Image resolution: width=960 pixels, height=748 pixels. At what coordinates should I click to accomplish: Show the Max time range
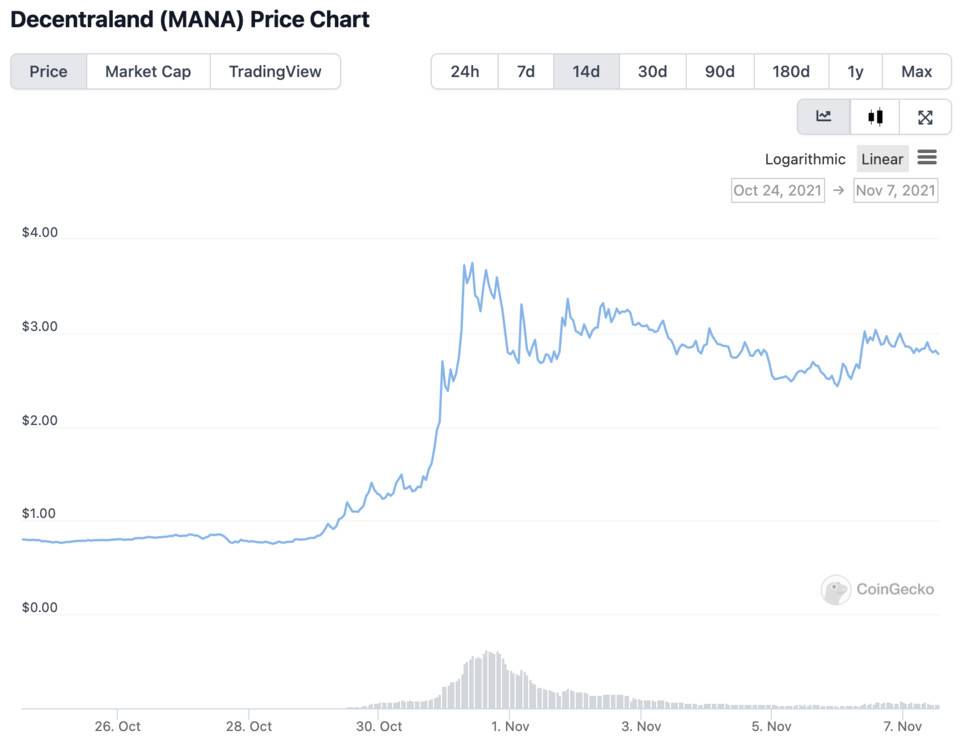(917, 72)
